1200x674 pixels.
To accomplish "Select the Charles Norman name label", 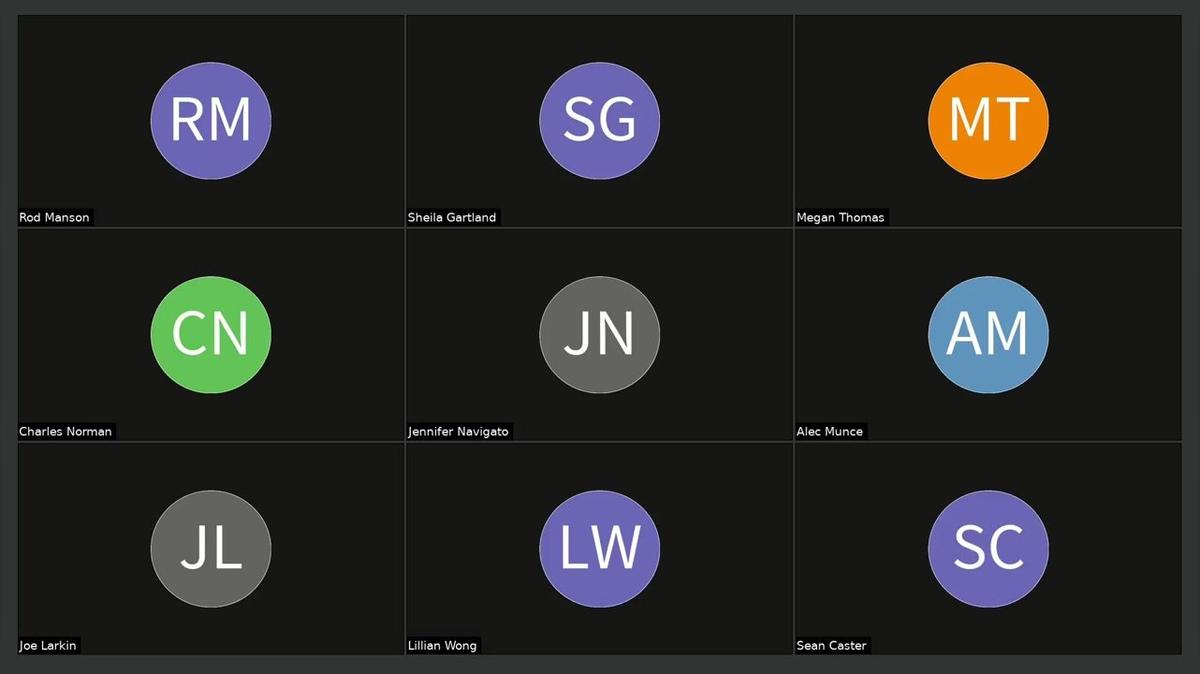I will [x=66, y=432].
